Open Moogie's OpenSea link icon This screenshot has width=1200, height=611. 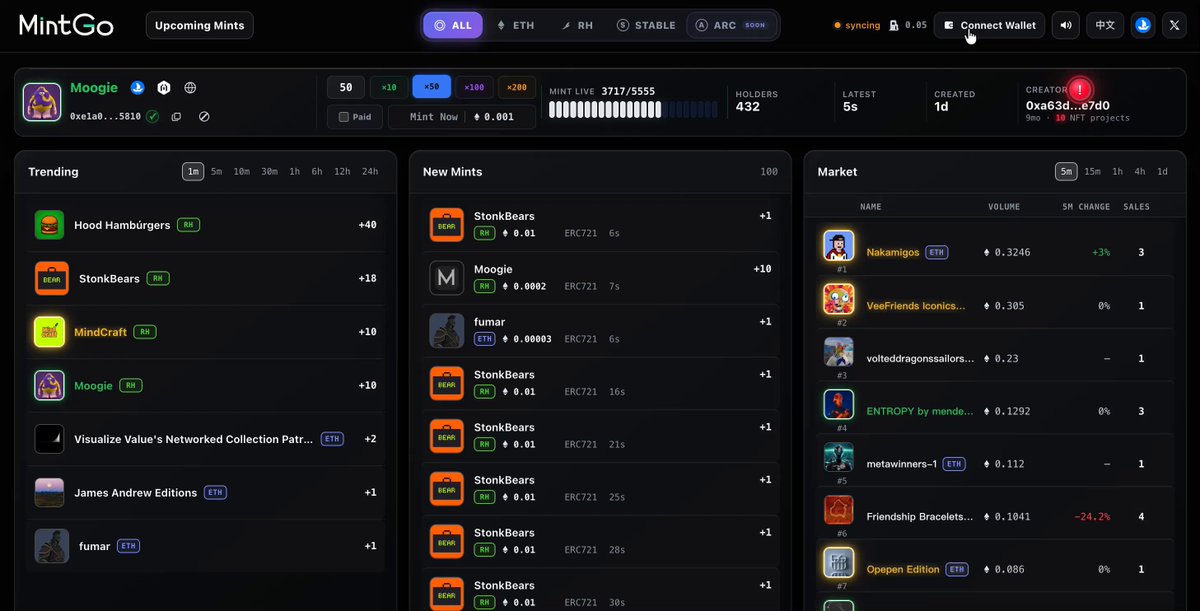pos(138,88)
